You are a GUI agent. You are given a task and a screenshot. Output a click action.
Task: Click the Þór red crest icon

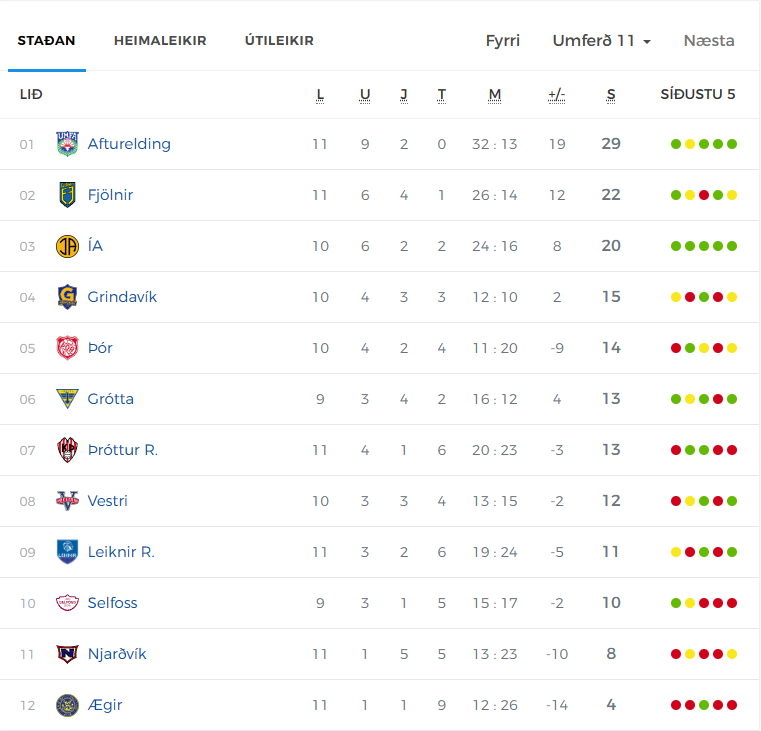click(67, 348)
